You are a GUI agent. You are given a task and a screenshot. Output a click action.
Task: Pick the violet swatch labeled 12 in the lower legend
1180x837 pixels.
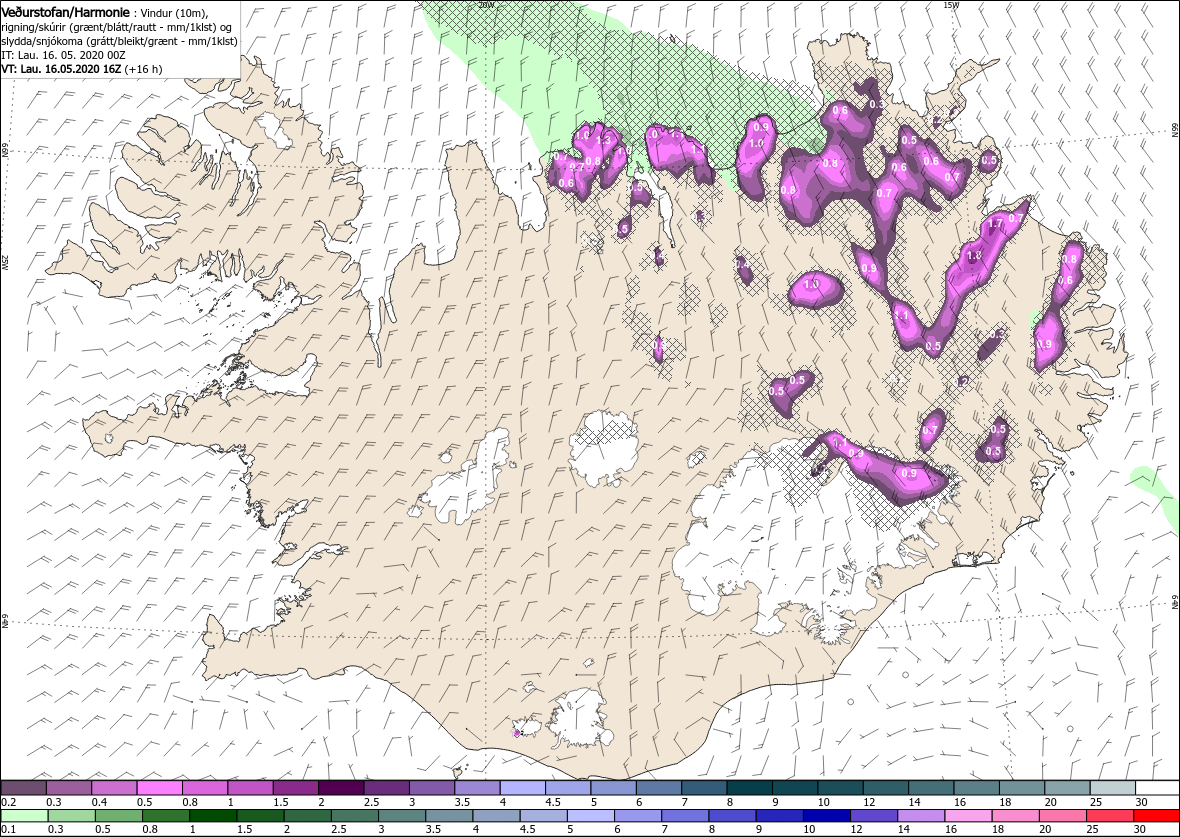pos(874,816)
